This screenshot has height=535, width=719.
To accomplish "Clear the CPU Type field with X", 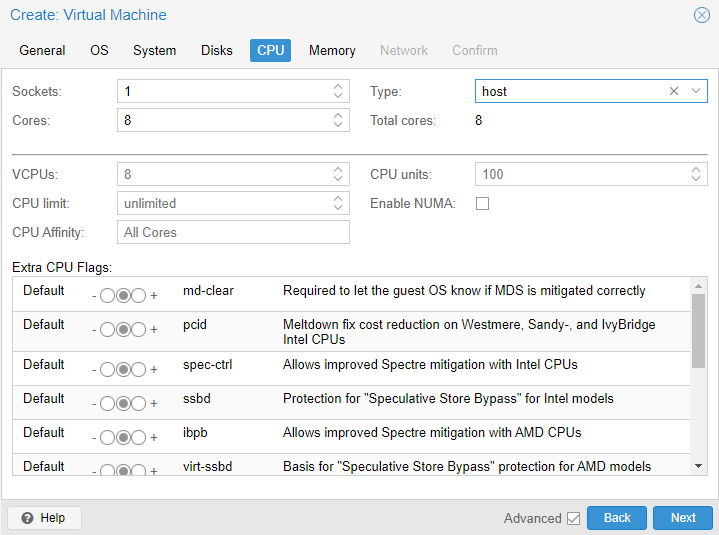I will click(674, 91).
